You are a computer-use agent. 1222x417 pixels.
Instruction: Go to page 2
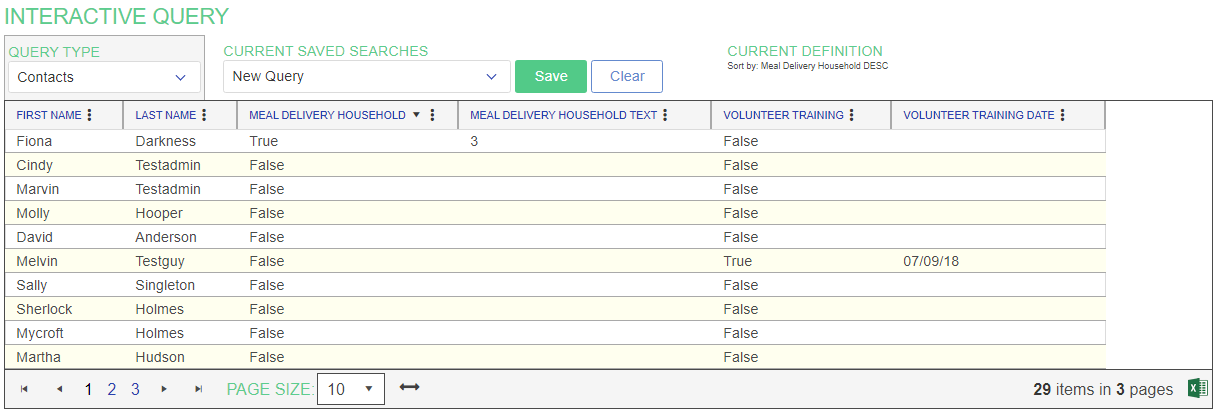tap(112, 389)
